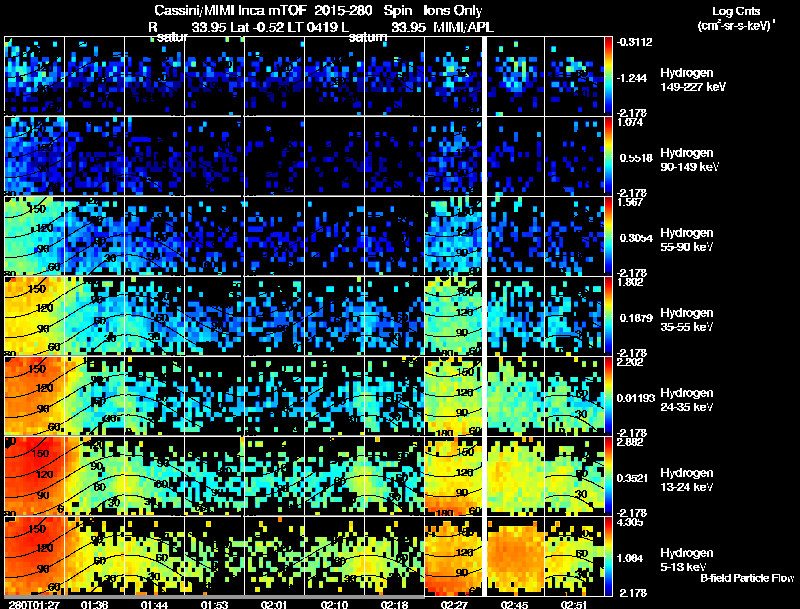Select the 01:36 time axis label

(94, 604)
